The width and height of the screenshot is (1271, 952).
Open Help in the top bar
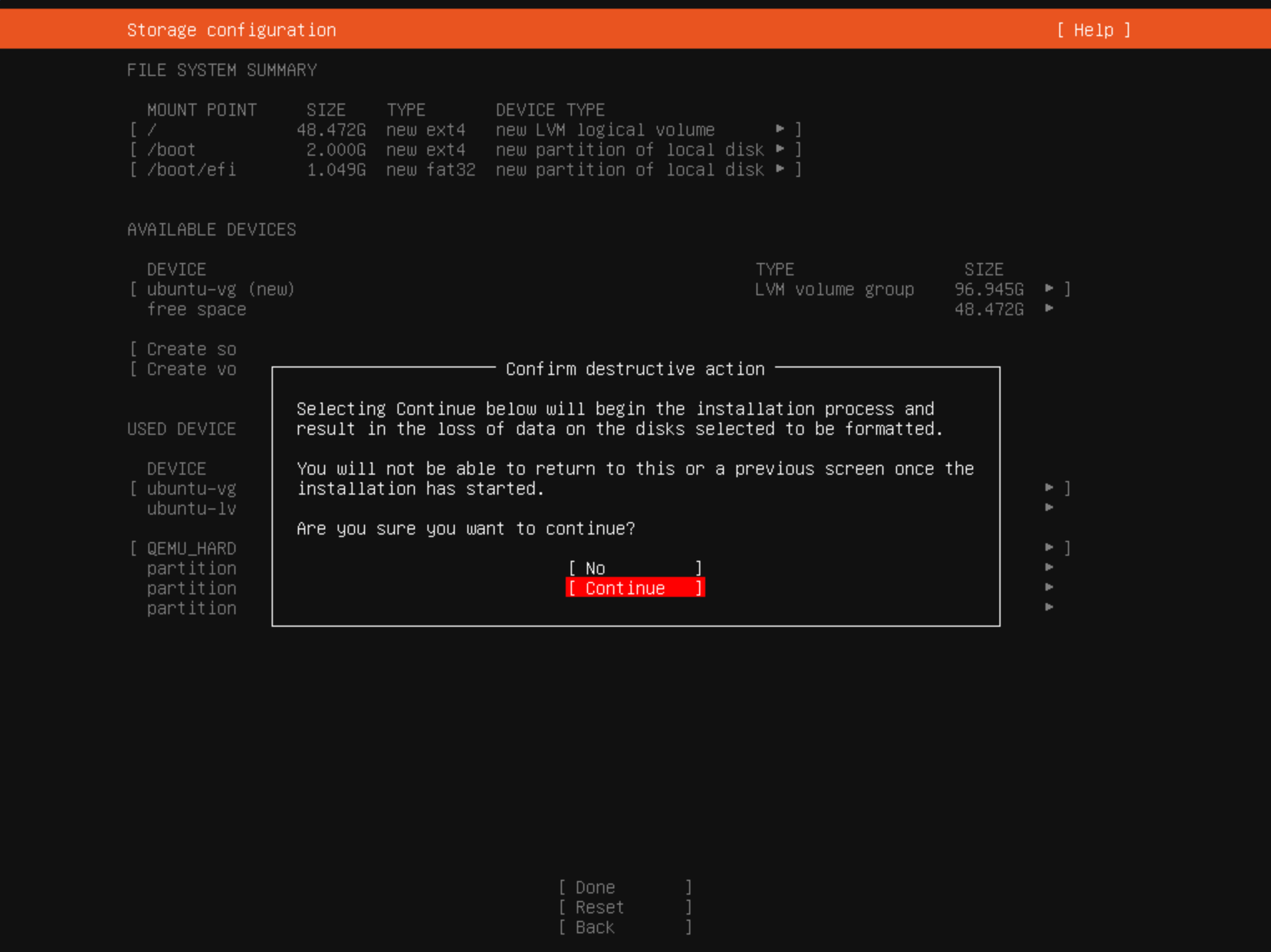point(1094,29)
